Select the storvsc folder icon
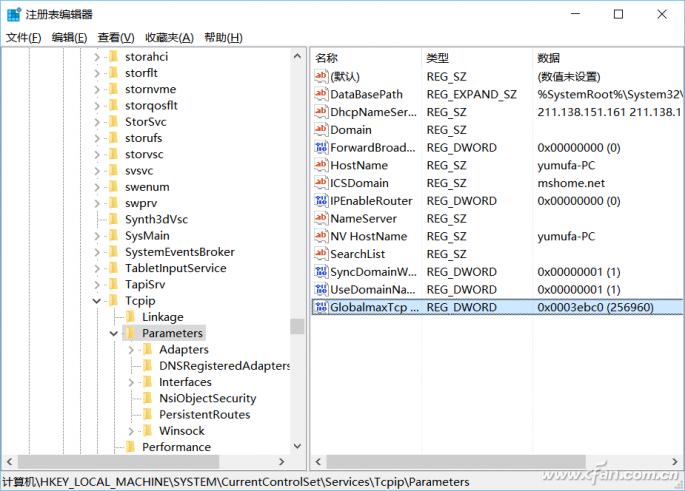Image resolution: width=685 pixels, height=491 pixels. pyautogui.click(x=114, y=154)
